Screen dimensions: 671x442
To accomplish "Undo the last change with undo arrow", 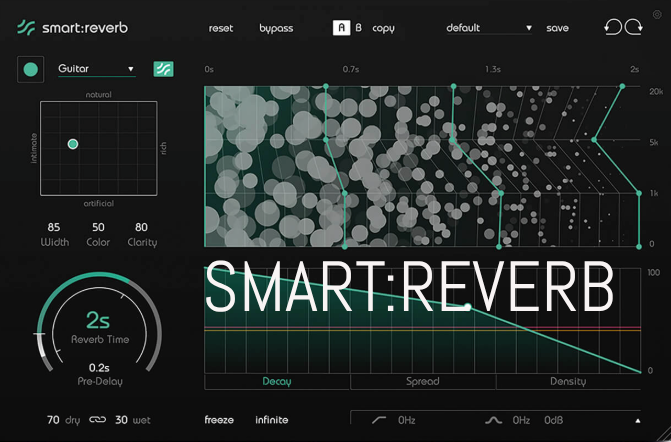I will coord(612,28).
